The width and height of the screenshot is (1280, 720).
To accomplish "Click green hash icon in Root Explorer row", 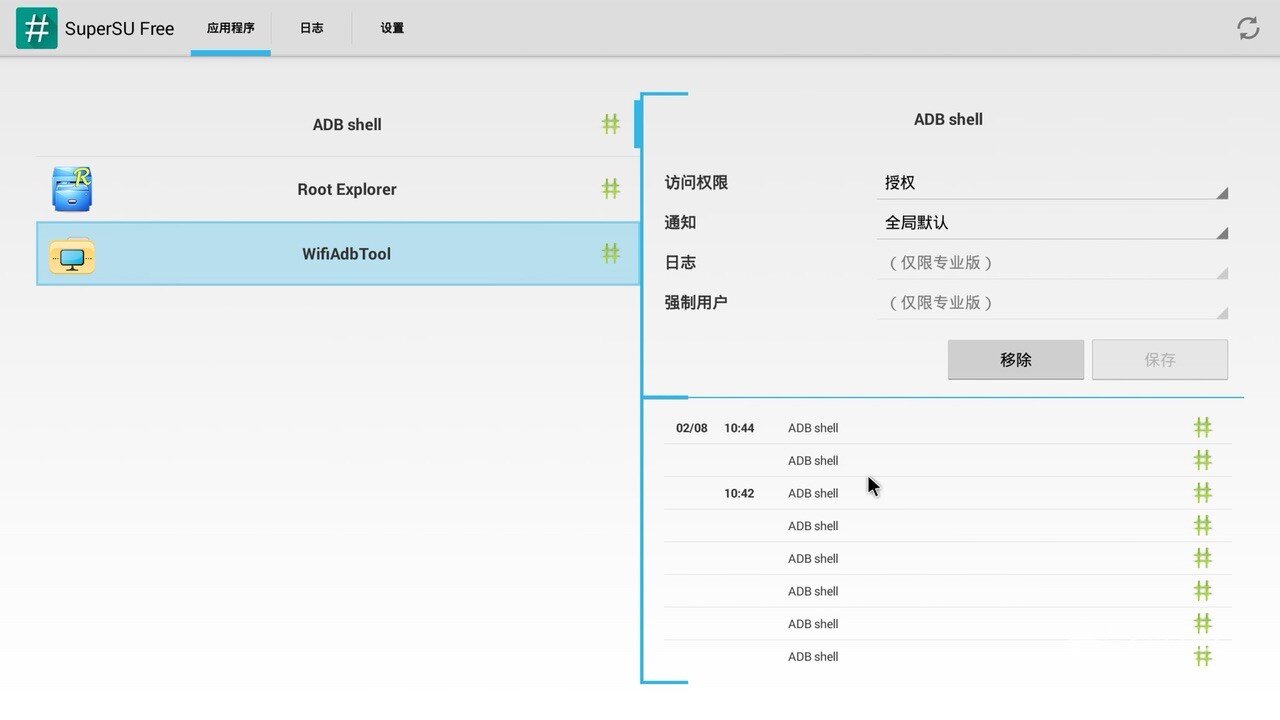I will coord(610,188).
